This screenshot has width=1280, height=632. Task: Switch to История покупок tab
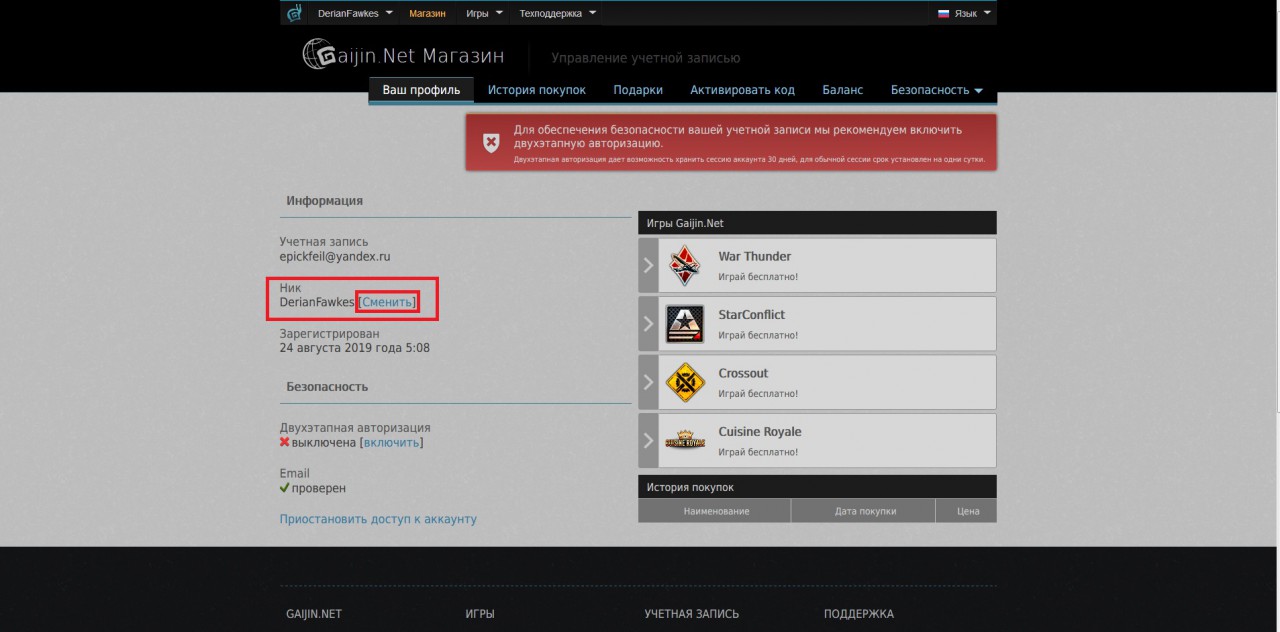(x=537, y=90)
